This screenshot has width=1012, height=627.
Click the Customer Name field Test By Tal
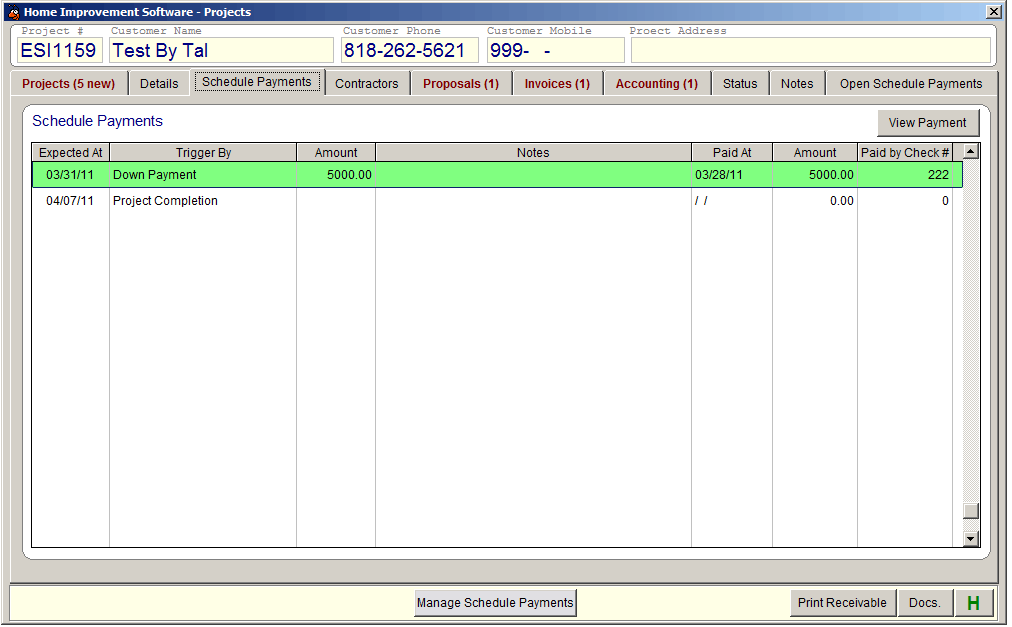tap(221, 50)
